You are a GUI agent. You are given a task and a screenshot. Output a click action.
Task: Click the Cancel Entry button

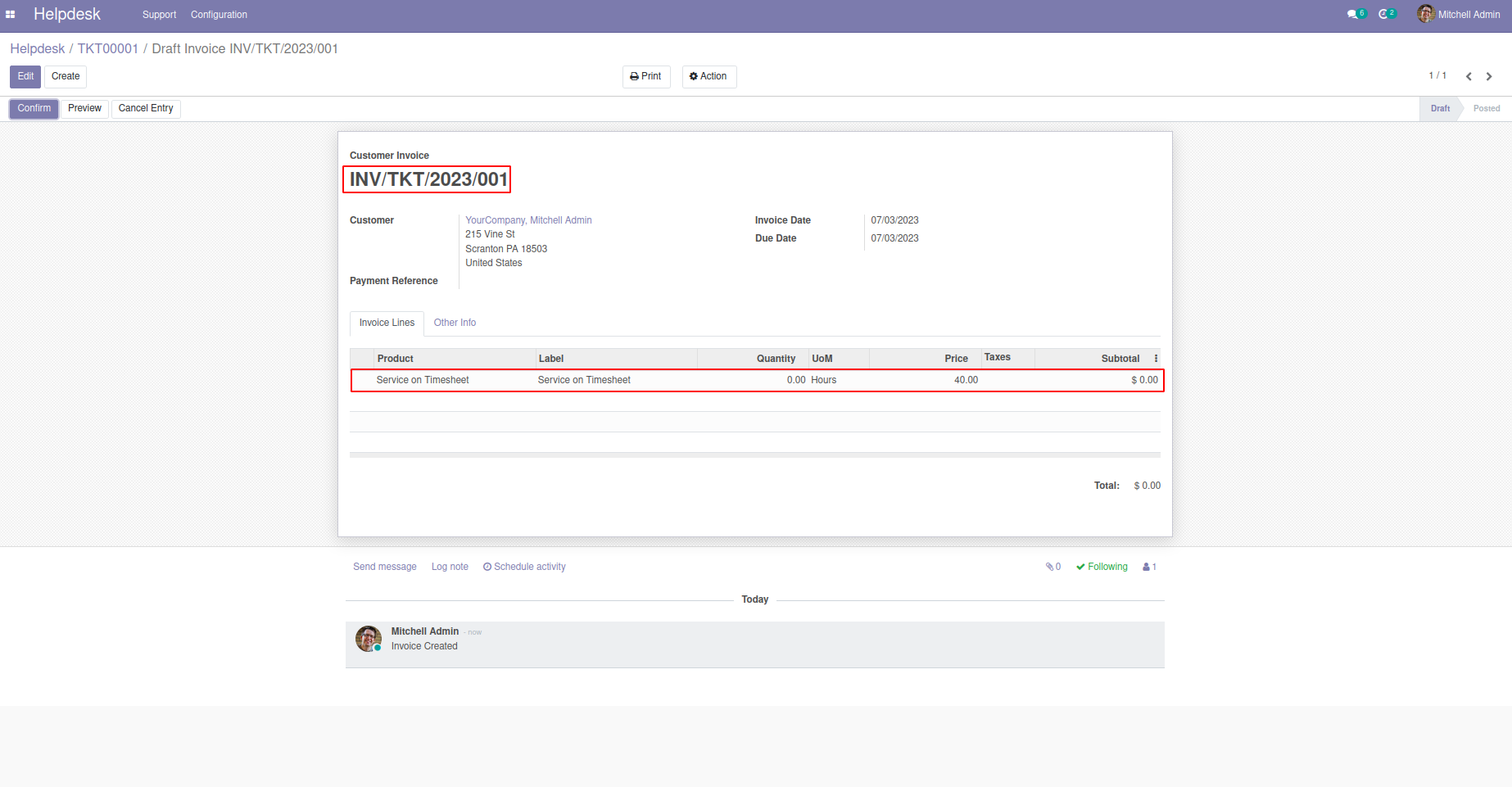pyautogui.click(x=146, y=108)
